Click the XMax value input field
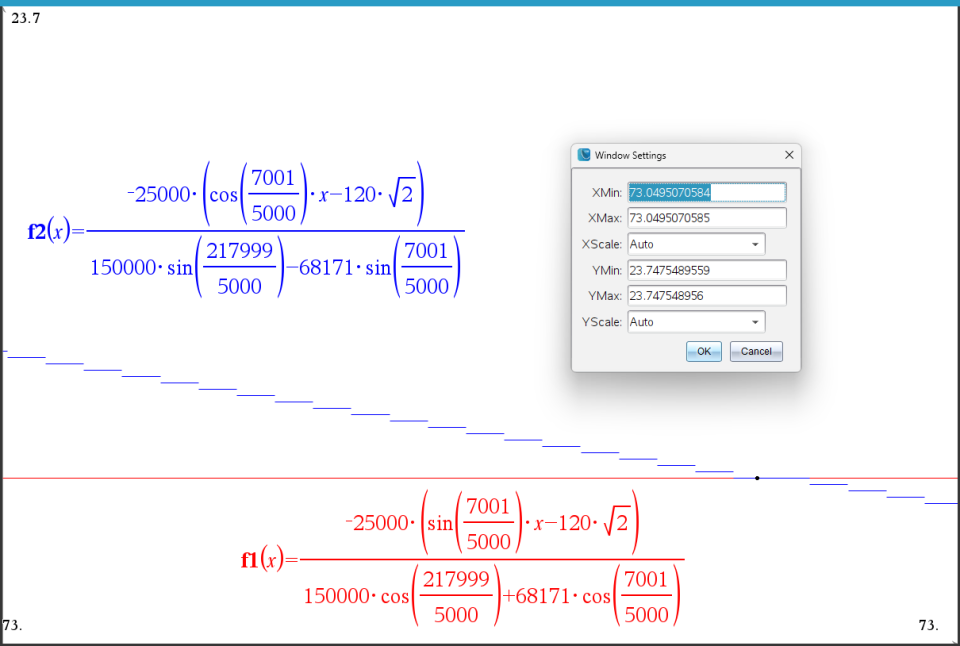 [x=706, y=218]
